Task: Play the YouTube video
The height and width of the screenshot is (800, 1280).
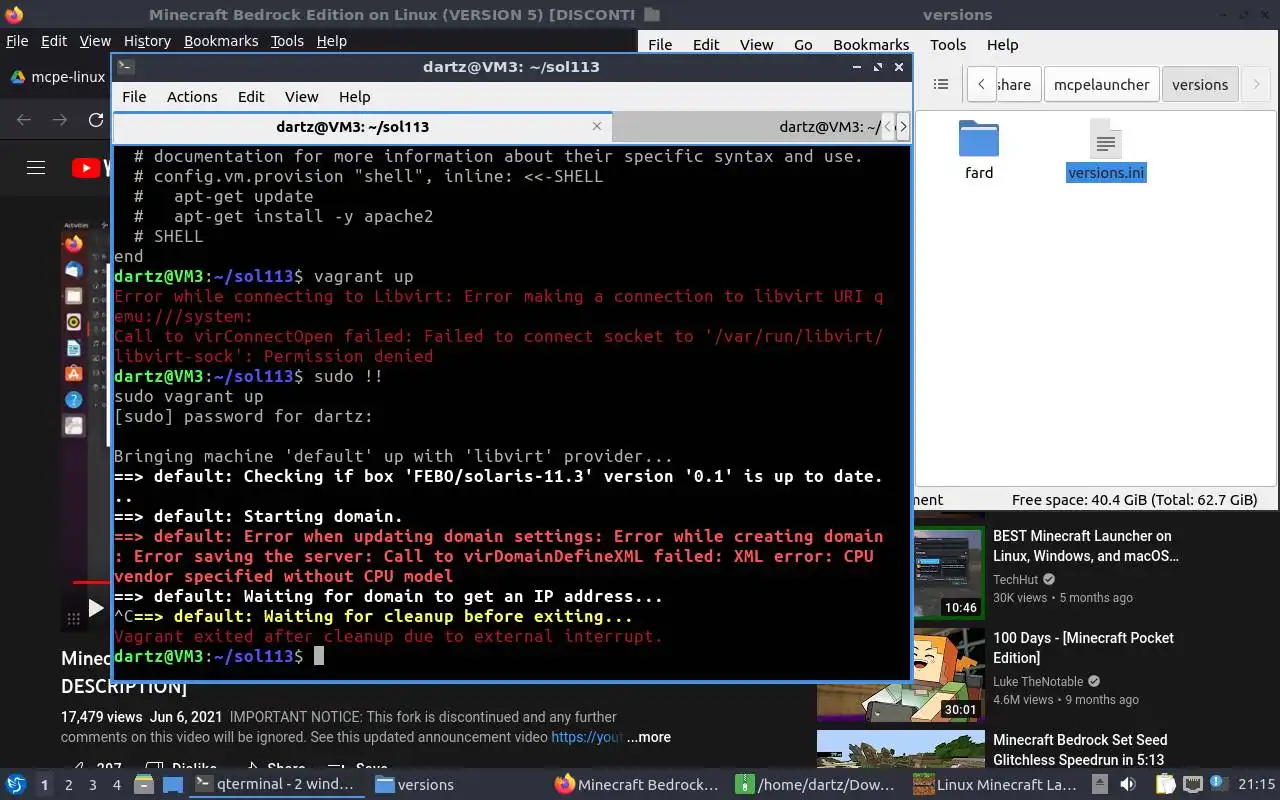Action: click(95, 607)
